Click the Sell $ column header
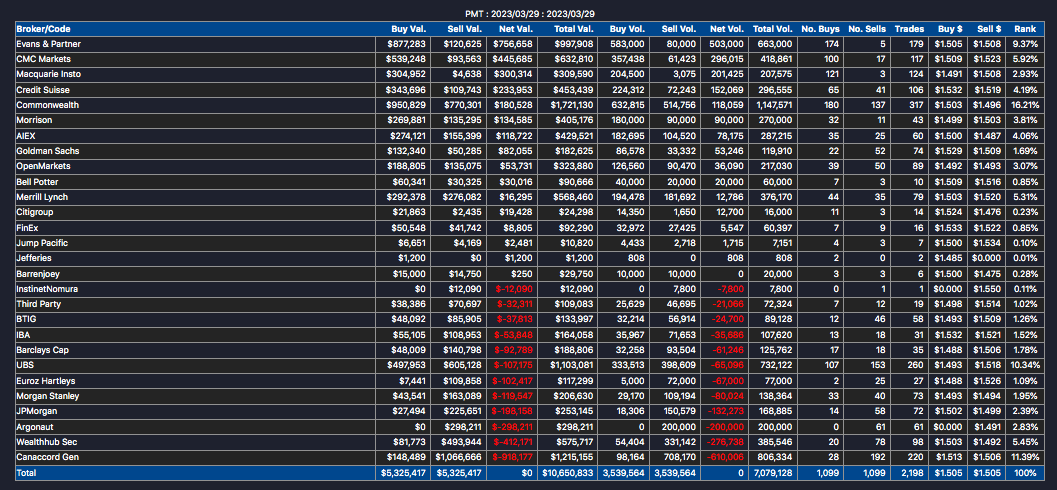 (989, 29)
